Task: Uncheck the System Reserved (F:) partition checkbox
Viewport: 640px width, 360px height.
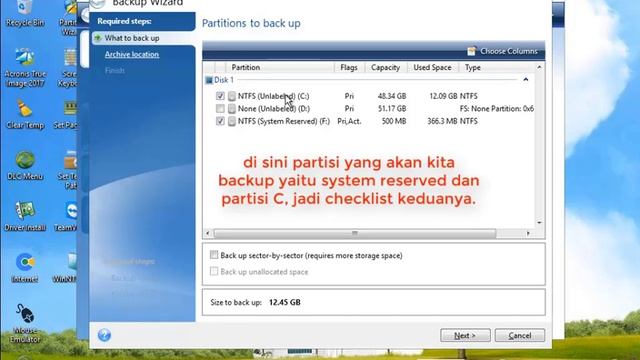Action: pos(220,121)
